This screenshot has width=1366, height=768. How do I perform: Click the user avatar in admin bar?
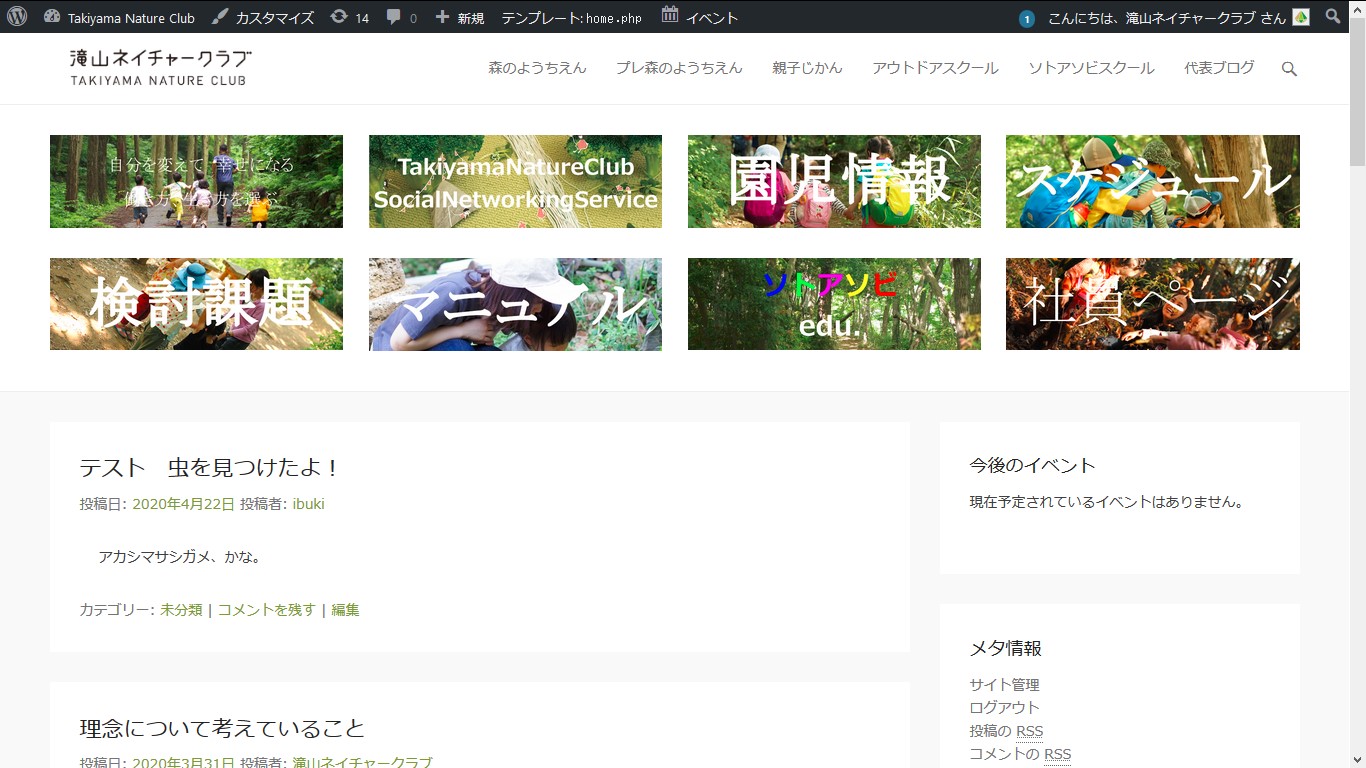point(1301,17)
